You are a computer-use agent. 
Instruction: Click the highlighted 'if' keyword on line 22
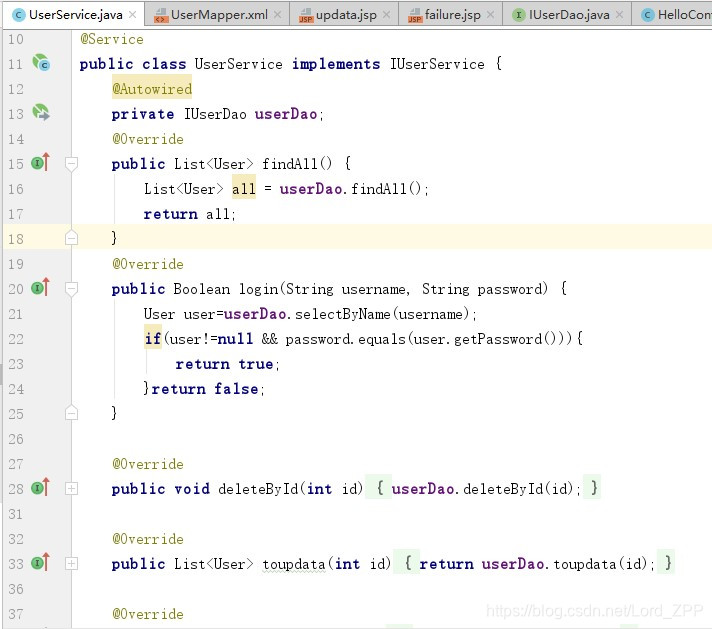(x=153, y=339)
